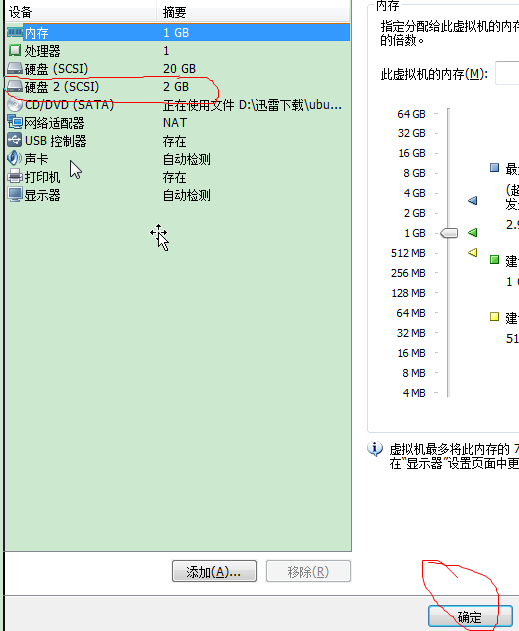Click the 64 MB slider label
The width and height of the screenshot is (519, 631).
pyautogui.click(x=411, y=313)
